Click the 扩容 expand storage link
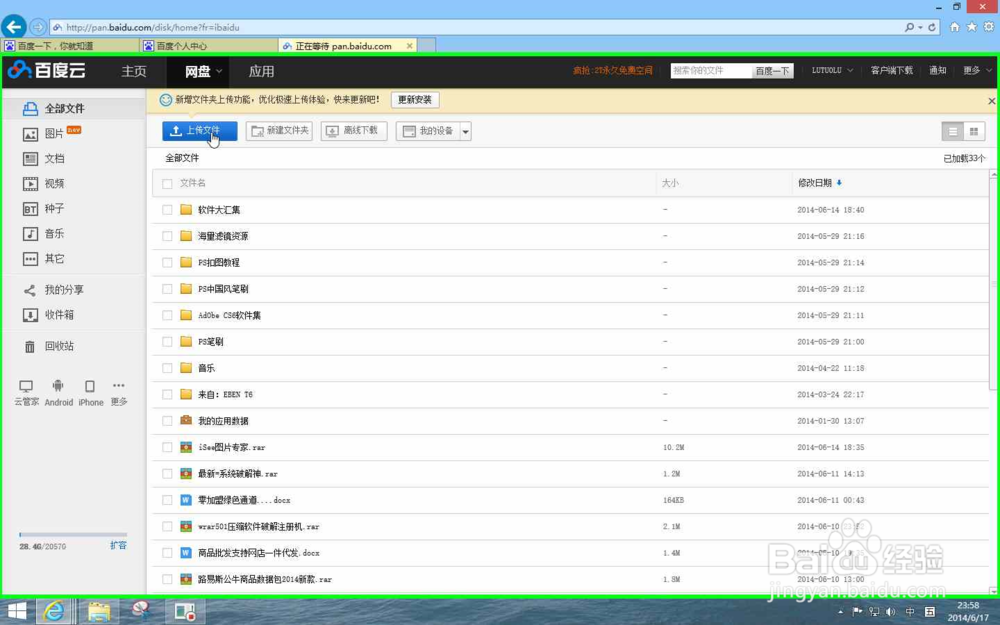 [119, 546]
